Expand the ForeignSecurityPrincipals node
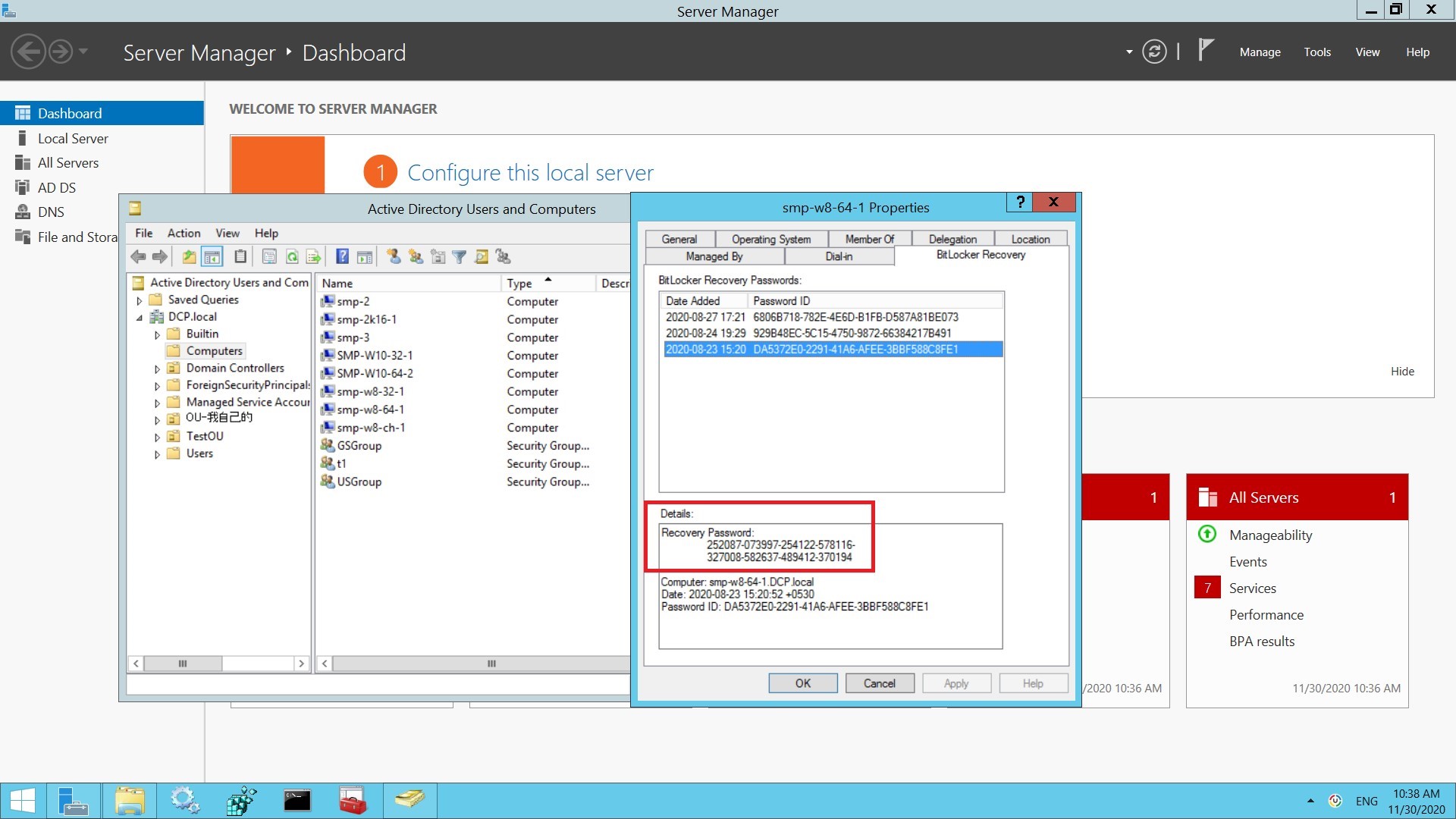The height and width of the screenshot is (819, 1456). pyautogui.click(x=157, y=386)
